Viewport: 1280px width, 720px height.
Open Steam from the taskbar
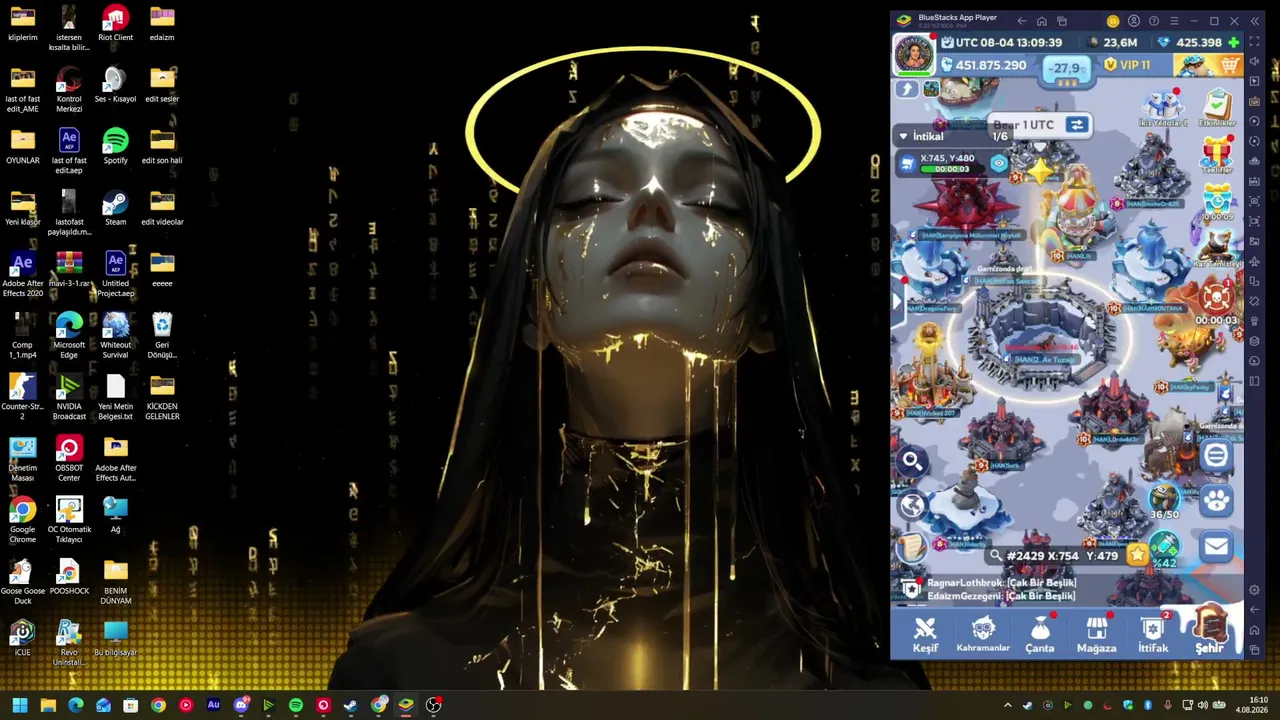(350, 705)
